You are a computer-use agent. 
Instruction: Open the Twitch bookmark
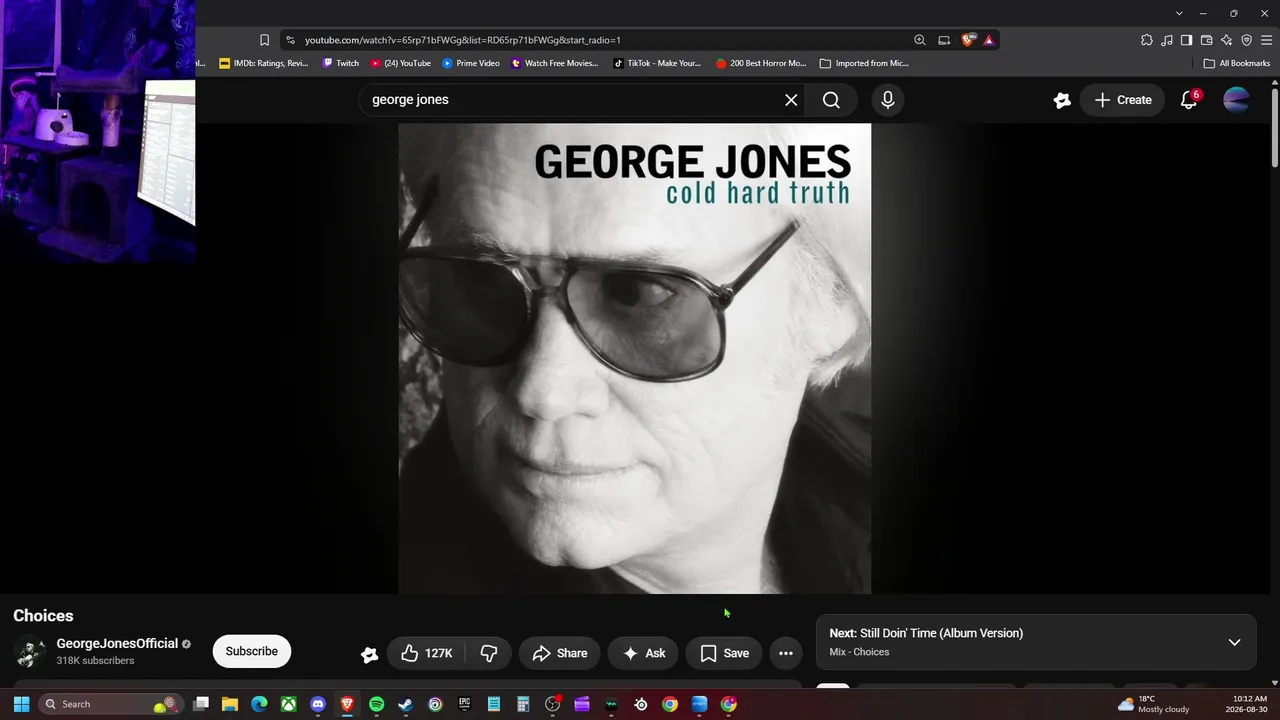tap(340, 63)
